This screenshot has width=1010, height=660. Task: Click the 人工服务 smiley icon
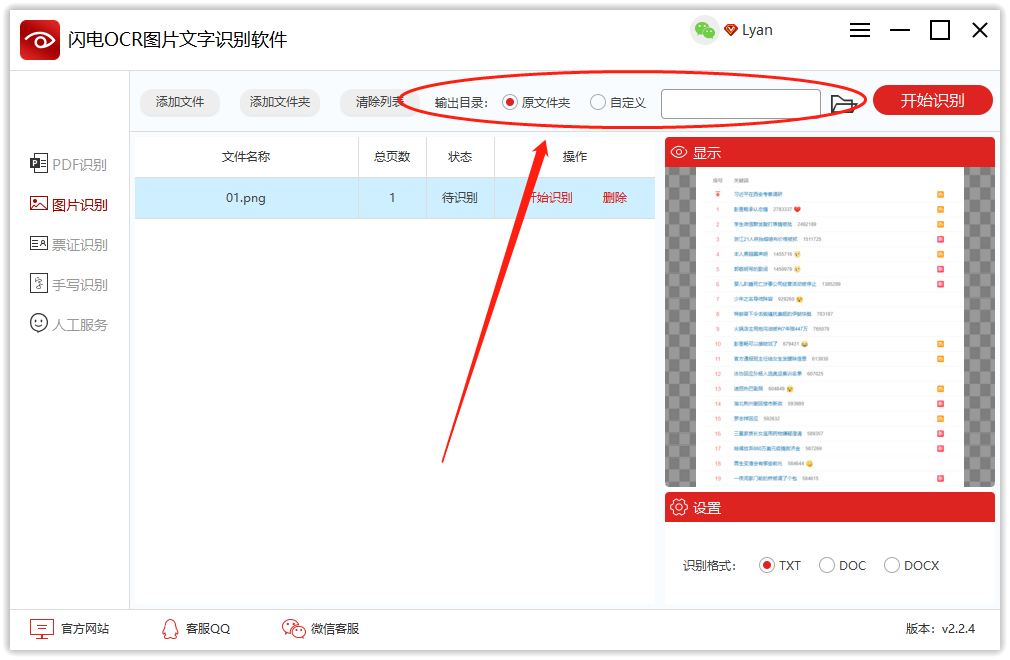point(39,323)
